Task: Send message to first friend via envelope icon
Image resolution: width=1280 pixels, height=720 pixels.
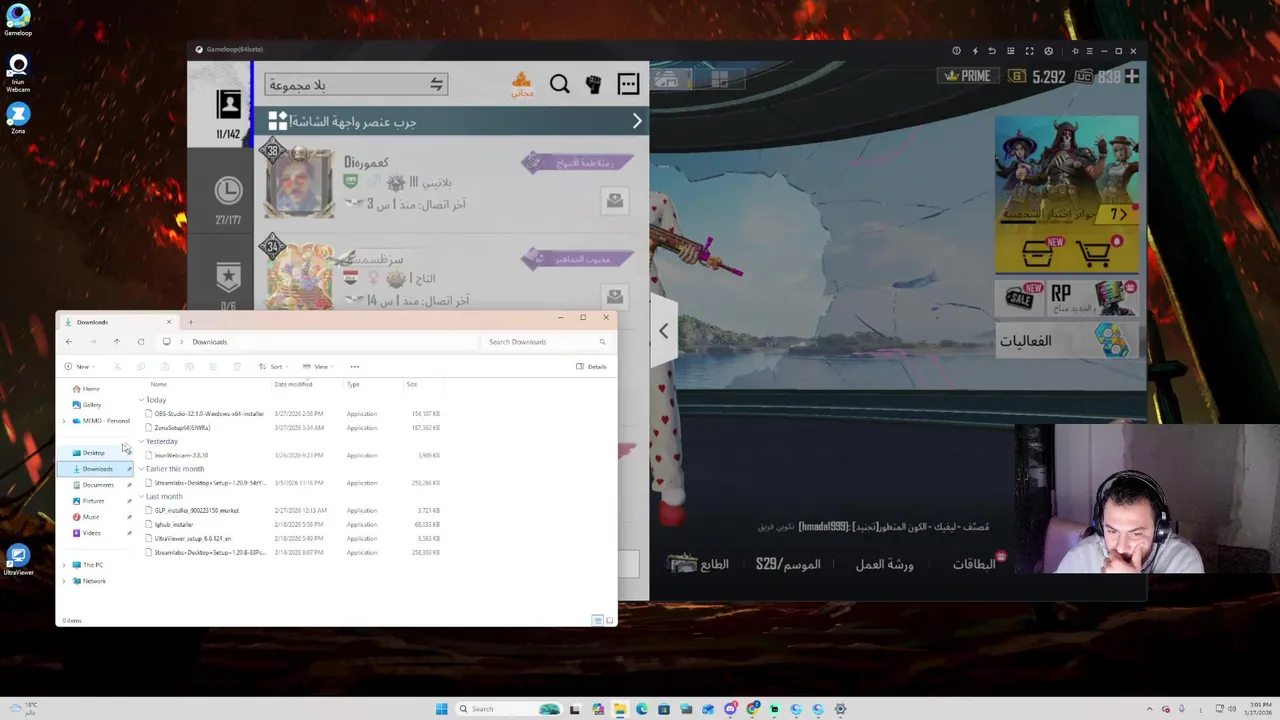Action: (x=615, y=200)
